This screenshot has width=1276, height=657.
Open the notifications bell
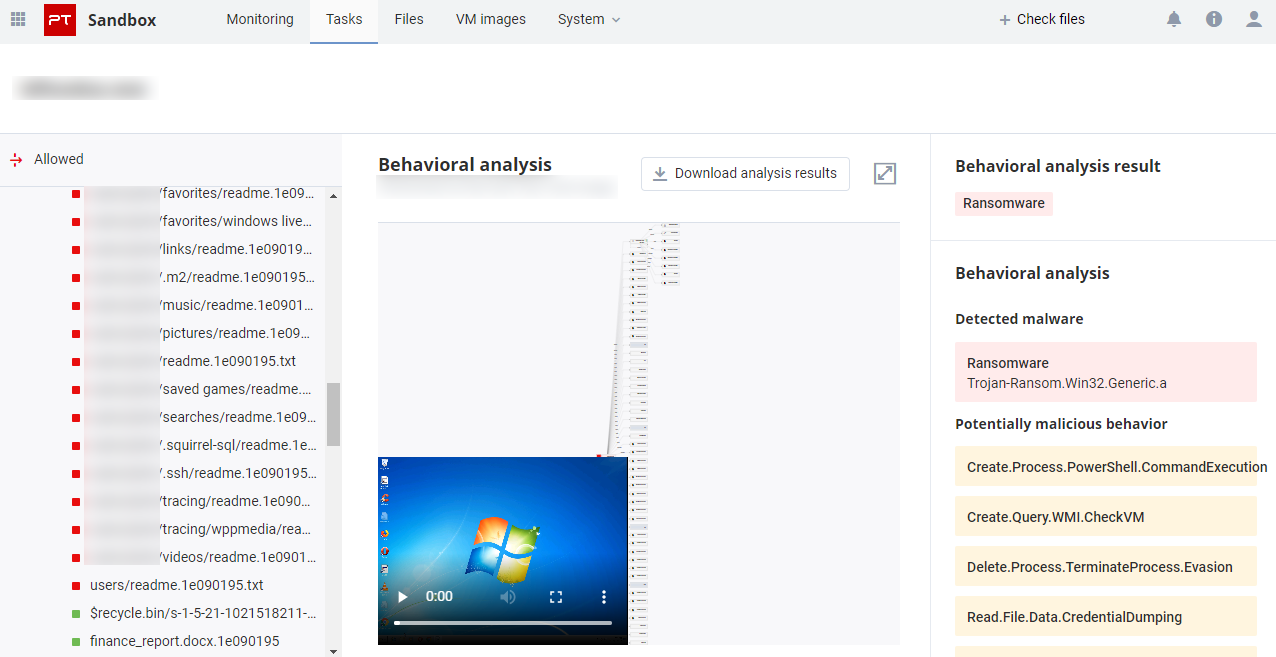click(x=1174, y=20)
